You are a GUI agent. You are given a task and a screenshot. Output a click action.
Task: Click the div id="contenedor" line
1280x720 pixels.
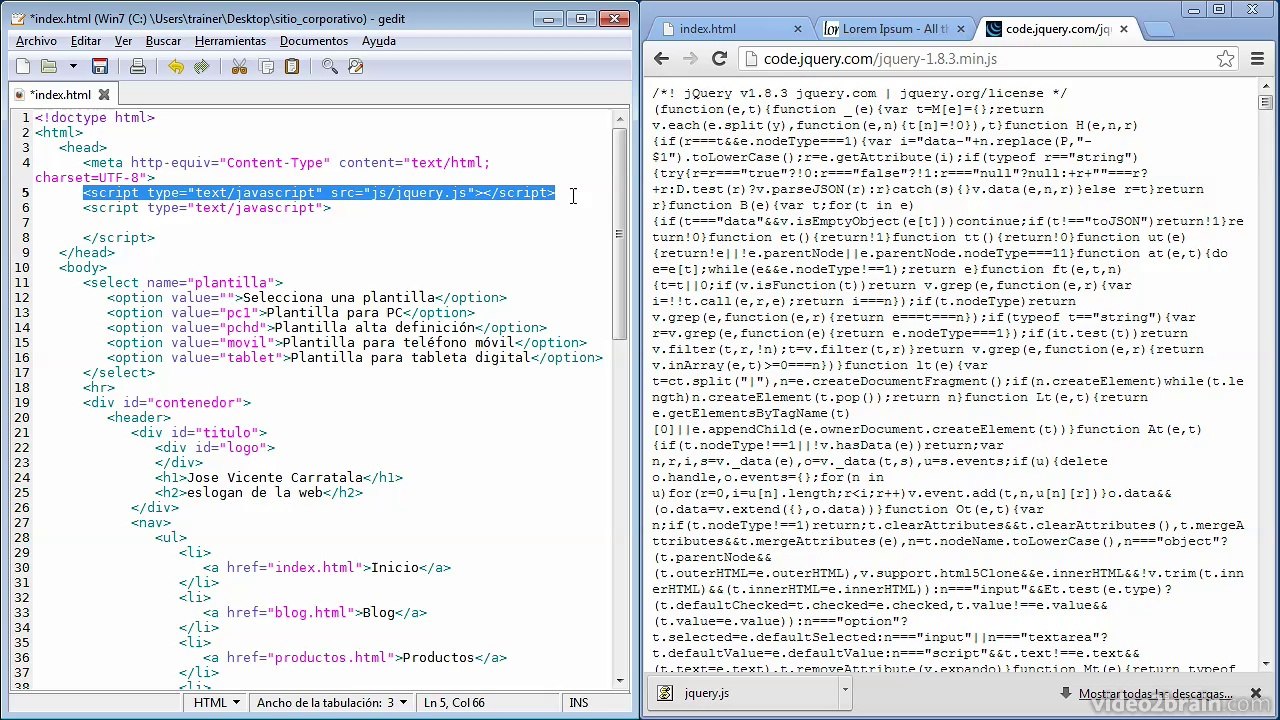pyautogui.click(x=167, y=402)
